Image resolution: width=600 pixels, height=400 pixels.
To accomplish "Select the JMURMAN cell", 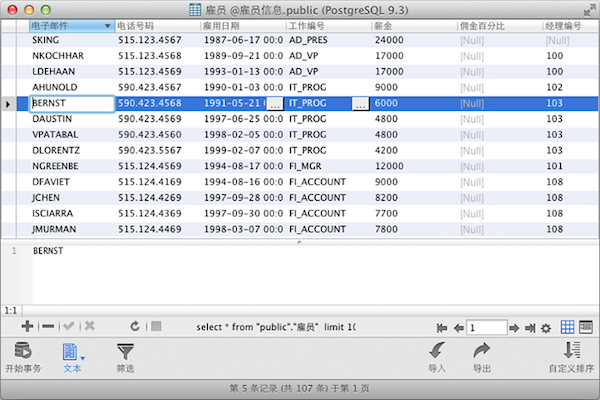I will [x=72, y=229].
